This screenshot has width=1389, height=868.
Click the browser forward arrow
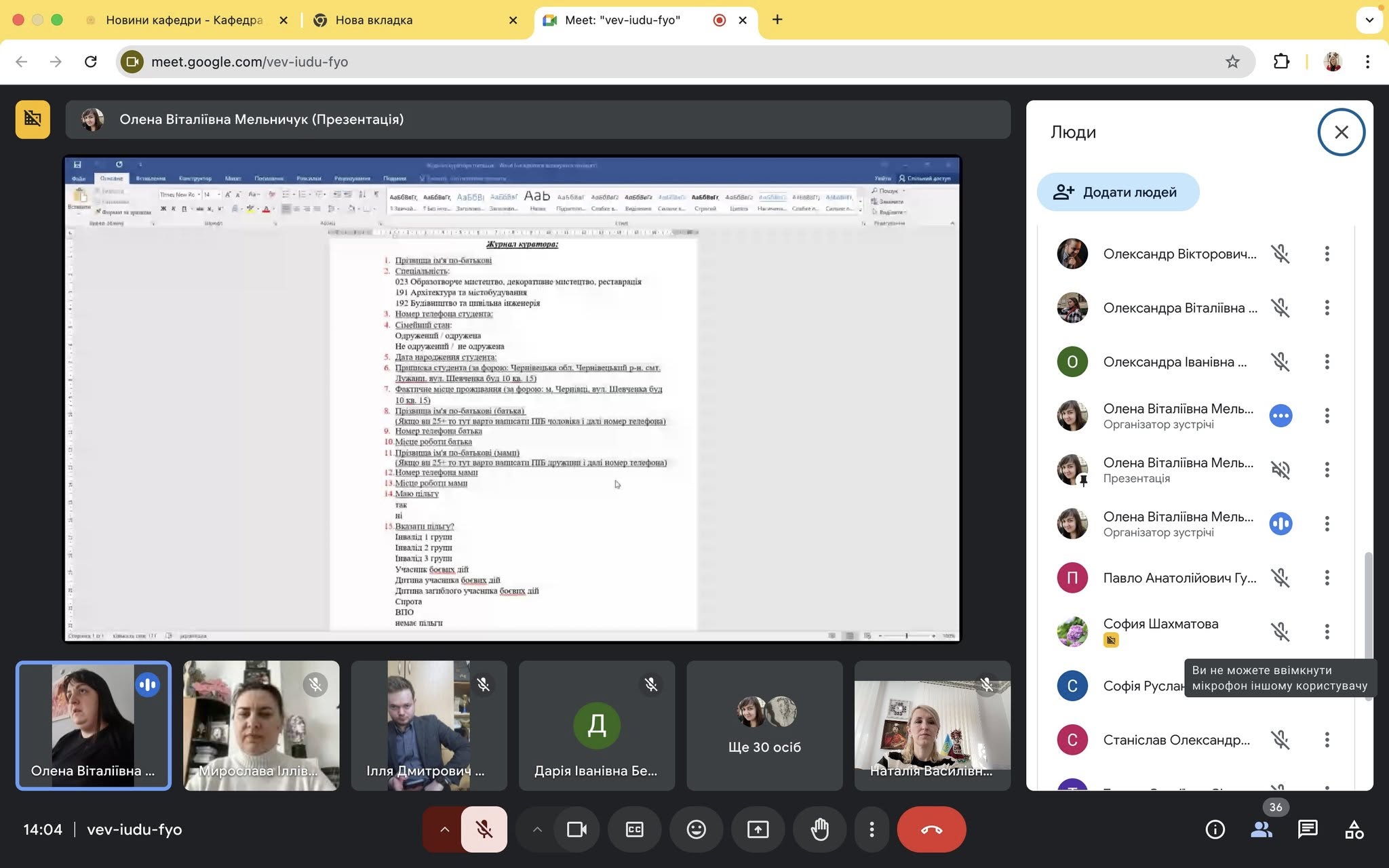pyautogui.click(x=56, y=62)
